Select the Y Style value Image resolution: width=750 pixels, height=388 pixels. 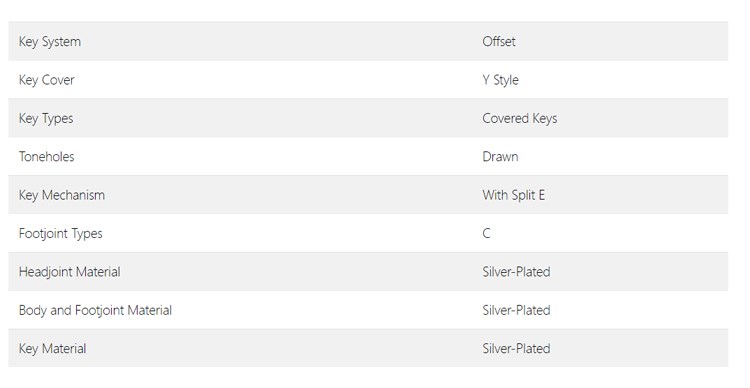[x=500, y=80]
